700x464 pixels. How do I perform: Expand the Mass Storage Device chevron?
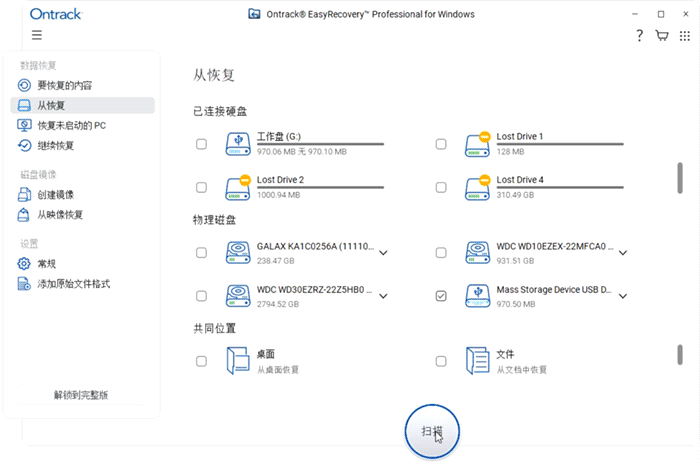pyautogui.click(x=623, y=296)
